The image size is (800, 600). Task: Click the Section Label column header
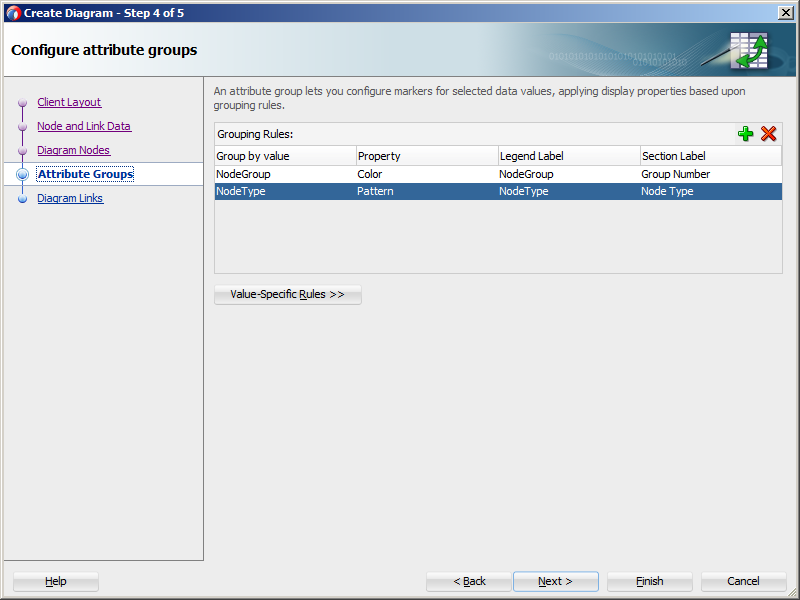tap(711, 156)
